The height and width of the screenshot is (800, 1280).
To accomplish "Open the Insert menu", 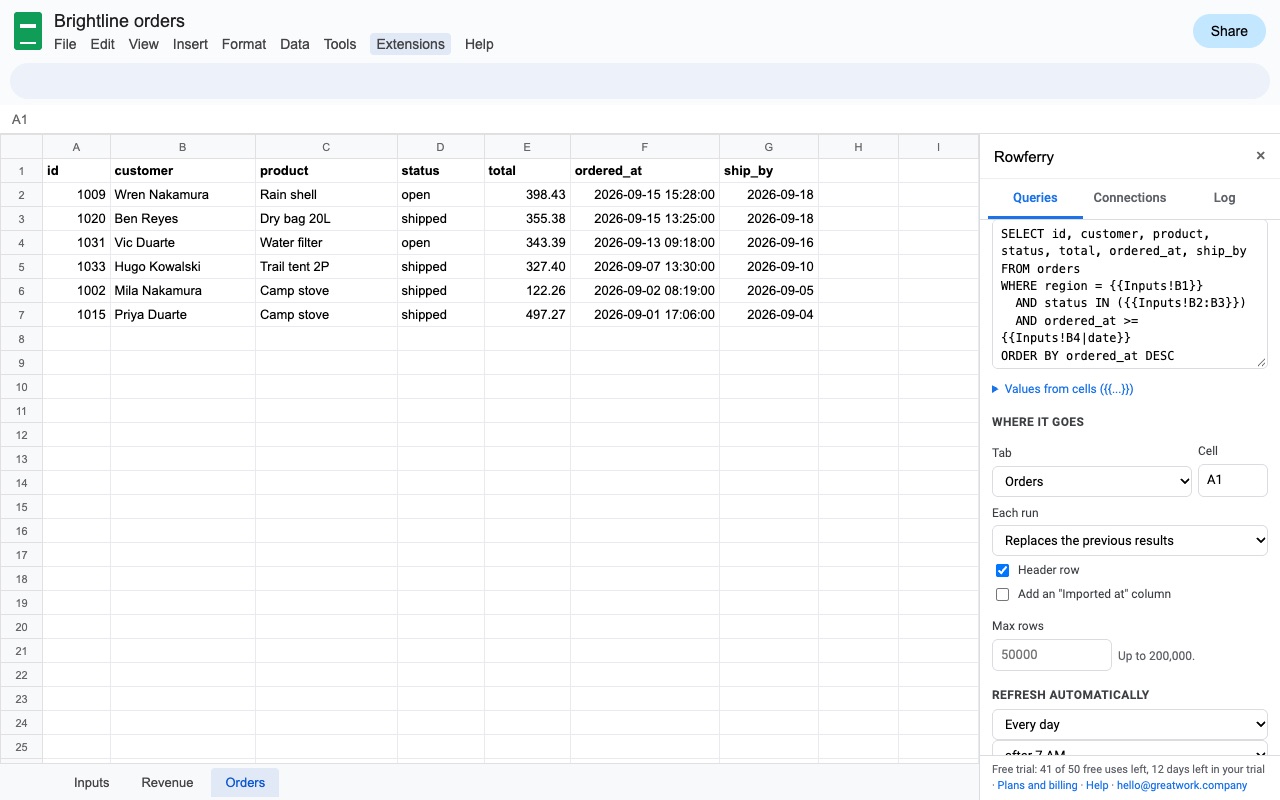I will coord(190,44).
